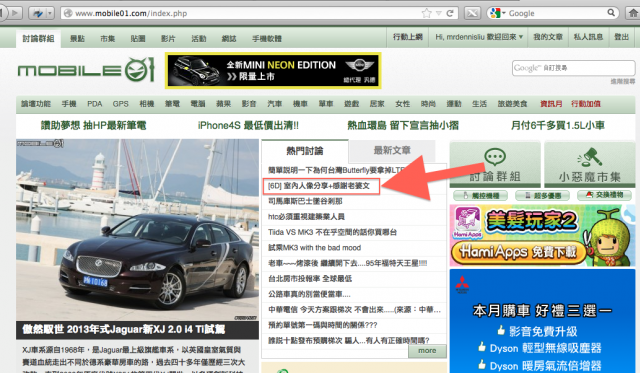Select the 熱門討論 tab
This screenshot has width=640, height=373.
(x=305, y=151)
